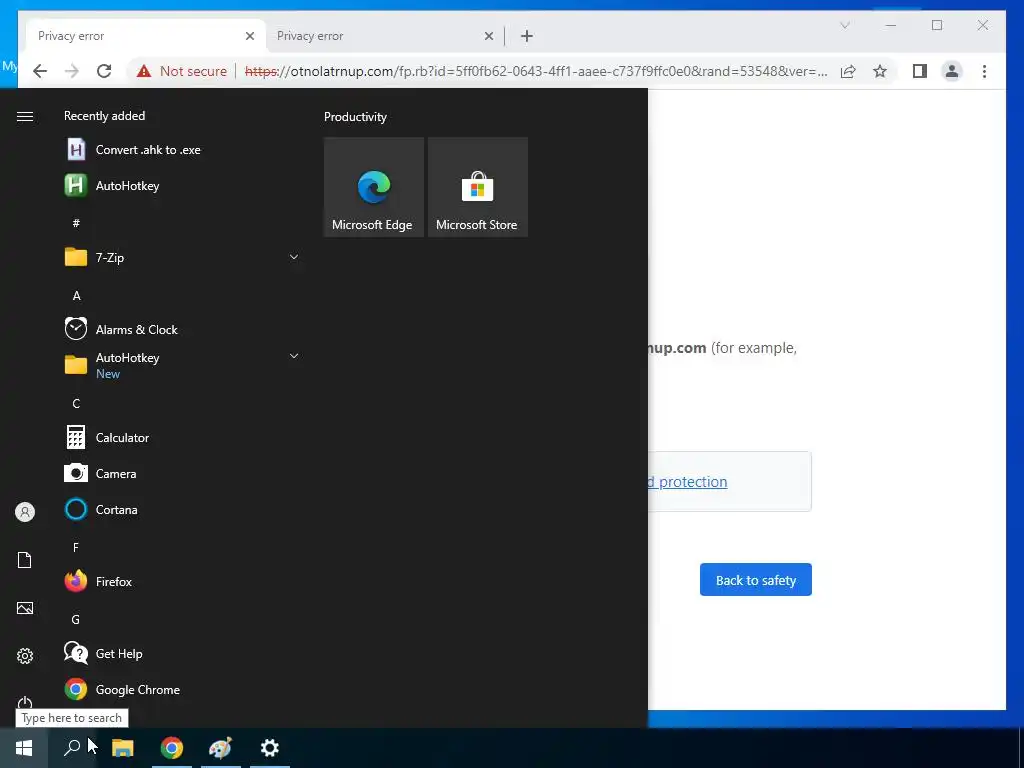Switch to Chrome on the taskbar
The height and width of the screenshot is (768, 1024).
[x=172, y=748]
